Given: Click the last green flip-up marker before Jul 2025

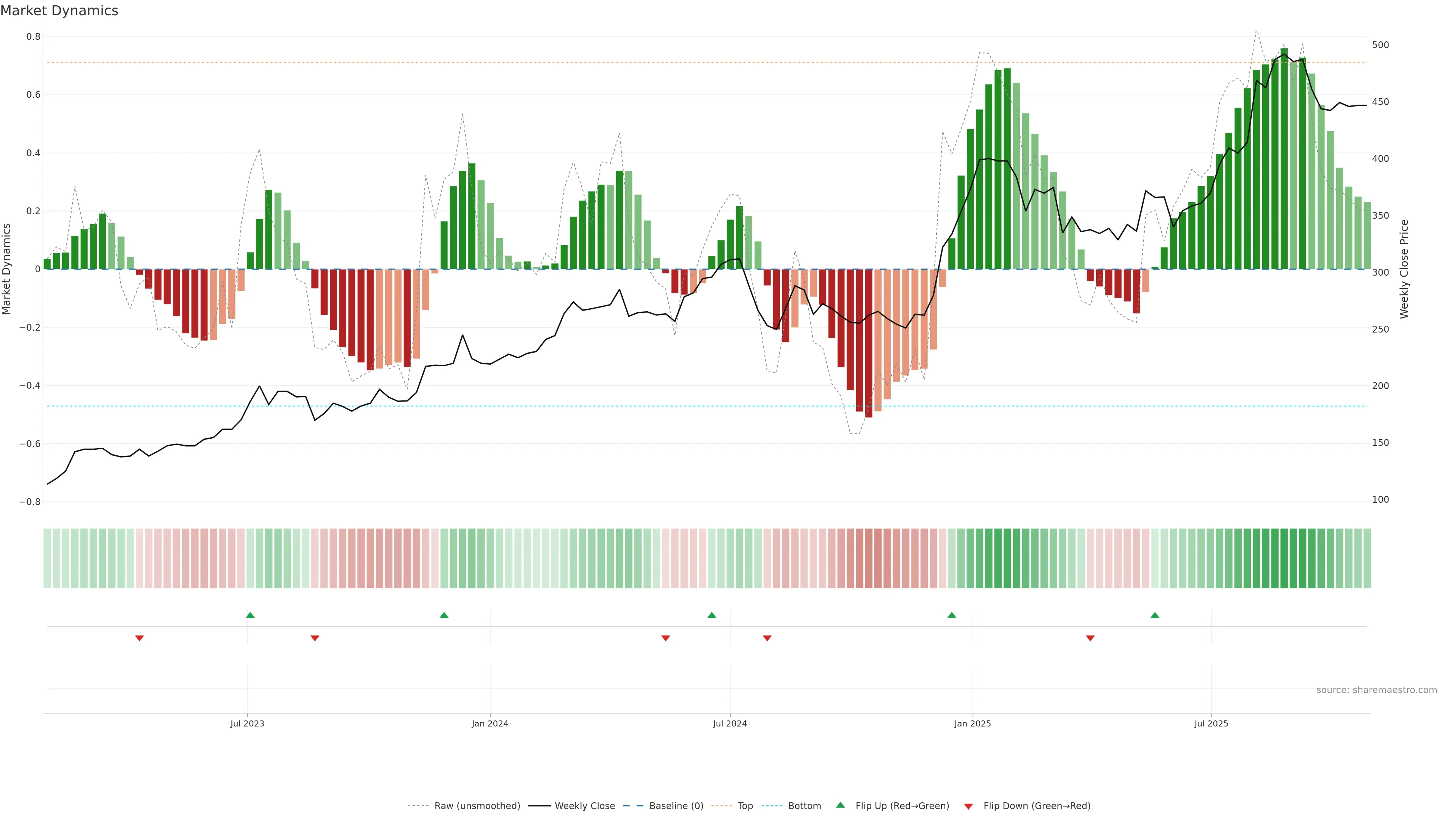Looking at the screenshot, I should pos(1155,615).
